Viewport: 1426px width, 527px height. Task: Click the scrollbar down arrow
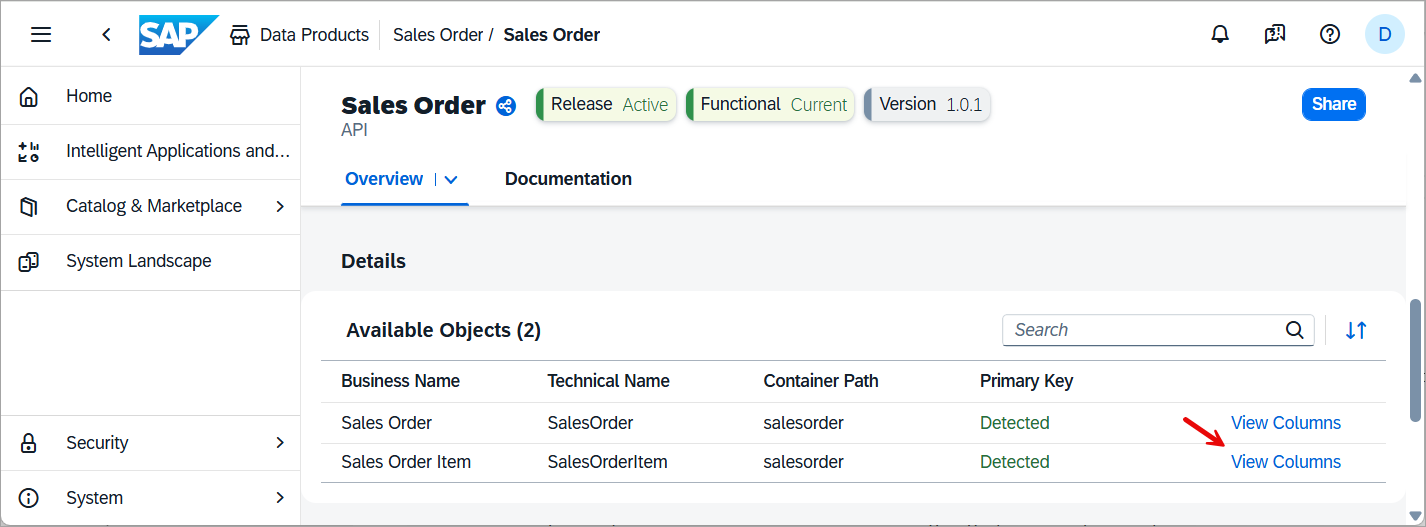coord(1415,515)
